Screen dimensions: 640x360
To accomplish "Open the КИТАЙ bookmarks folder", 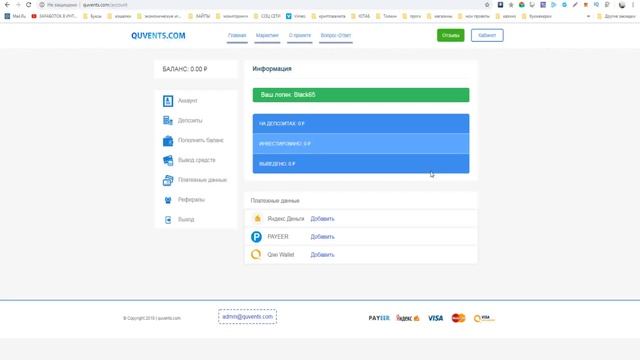I will 360,16.
